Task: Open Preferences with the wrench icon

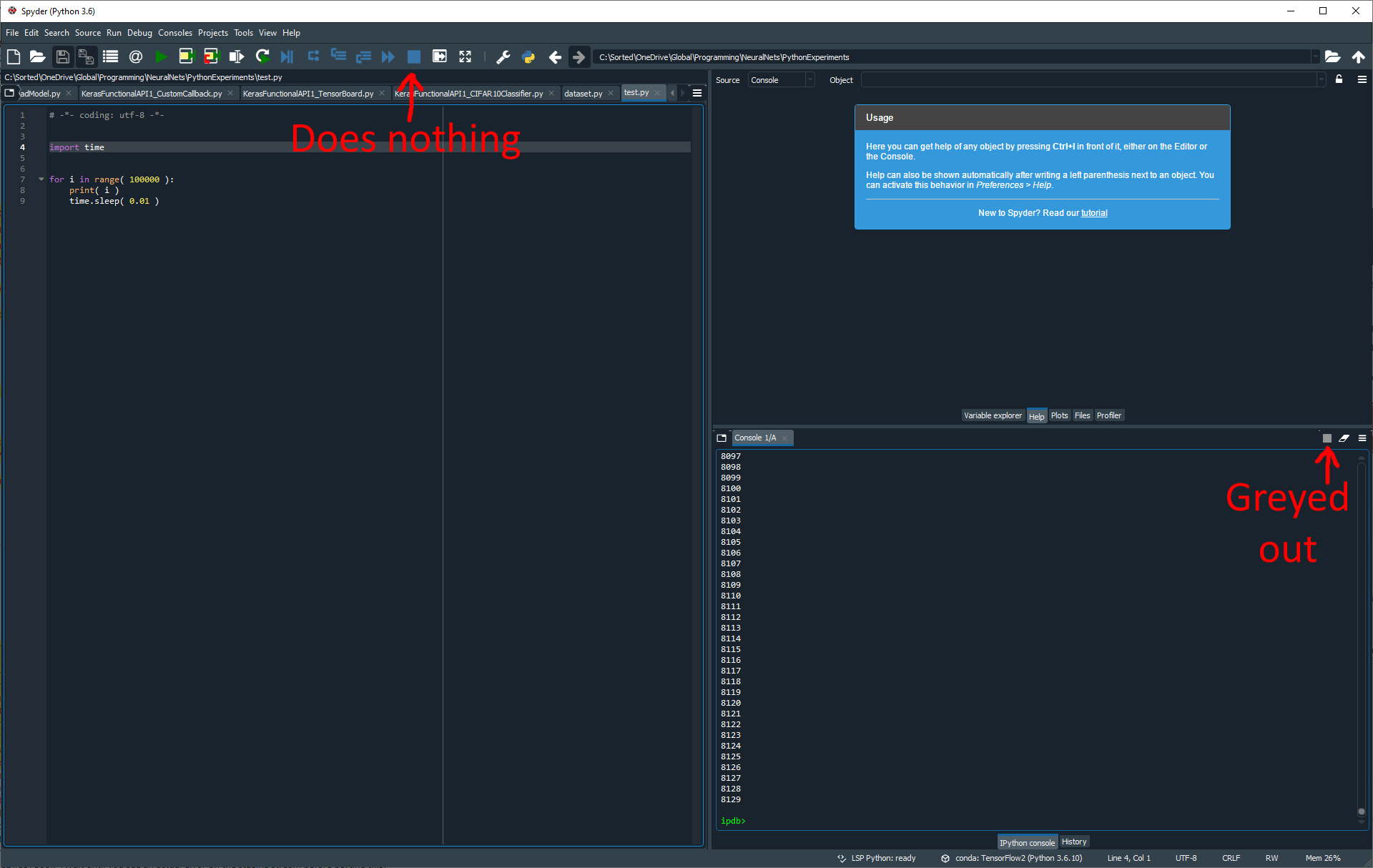Action: click(503, 56)
